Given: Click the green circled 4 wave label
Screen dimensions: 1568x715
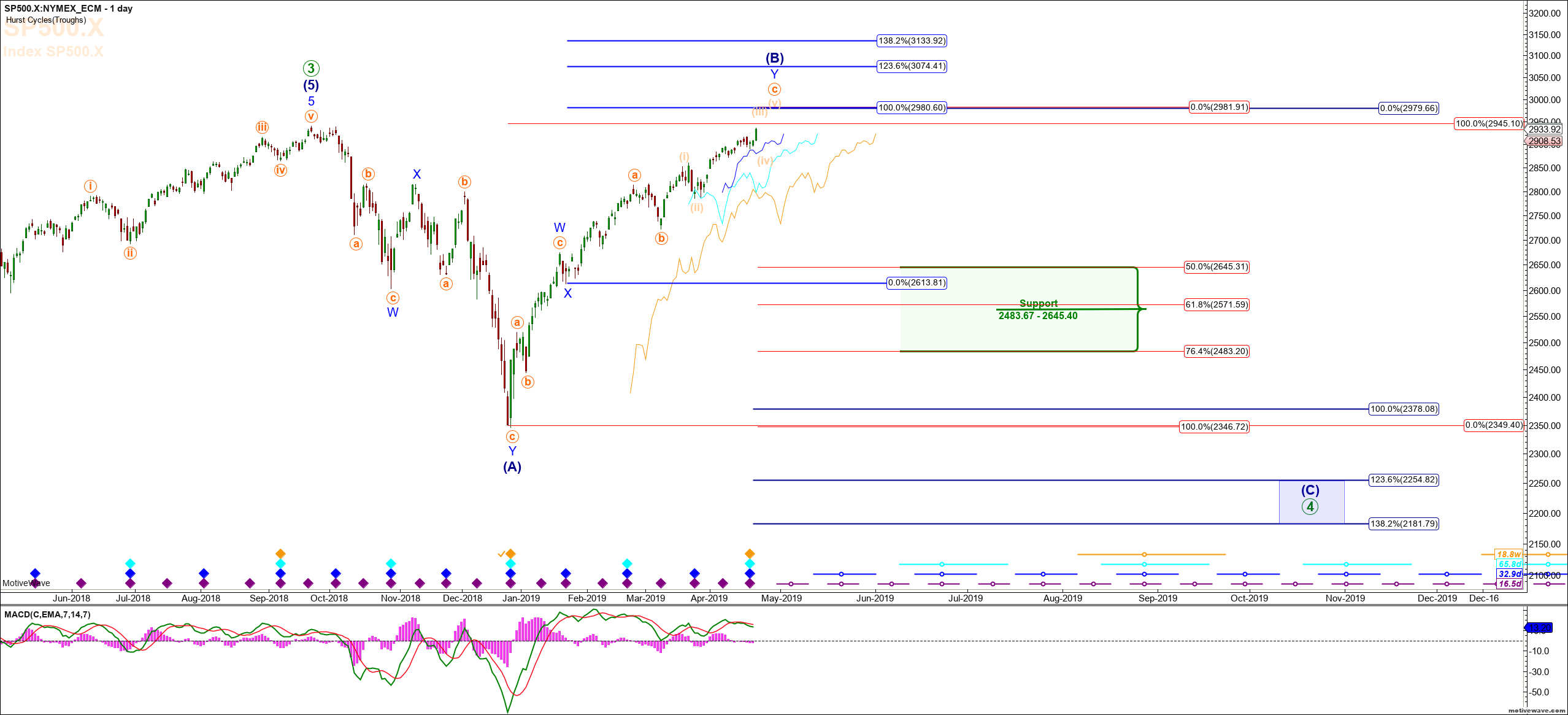Looking at the screenshot, I should 1310,507.
